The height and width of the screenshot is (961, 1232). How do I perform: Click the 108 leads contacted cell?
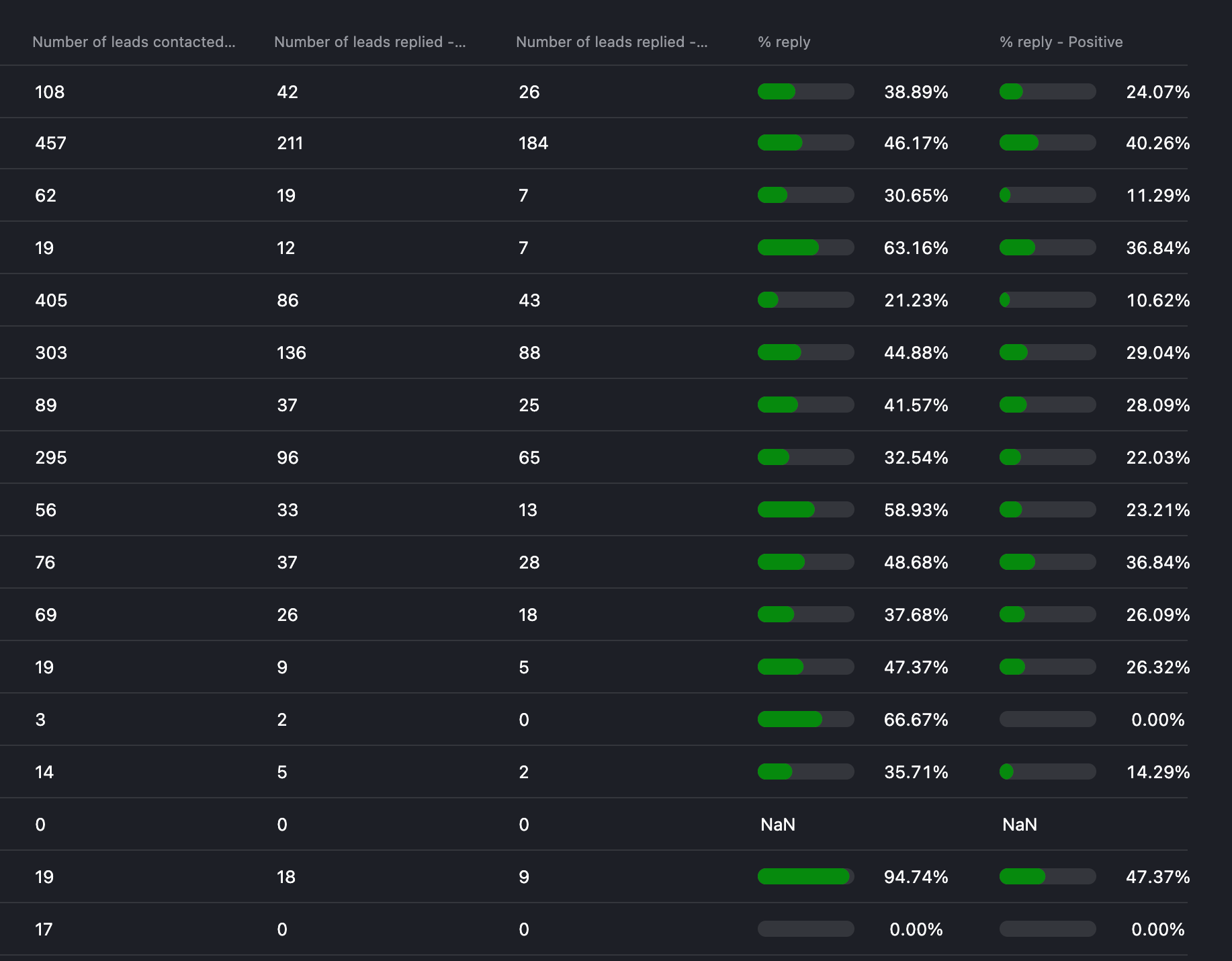[x=50, y=92]
